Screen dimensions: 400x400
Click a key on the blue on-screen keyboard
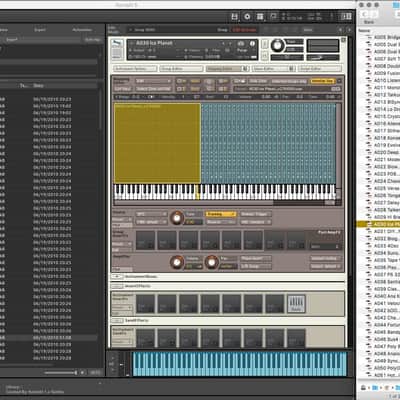(240, 364)
